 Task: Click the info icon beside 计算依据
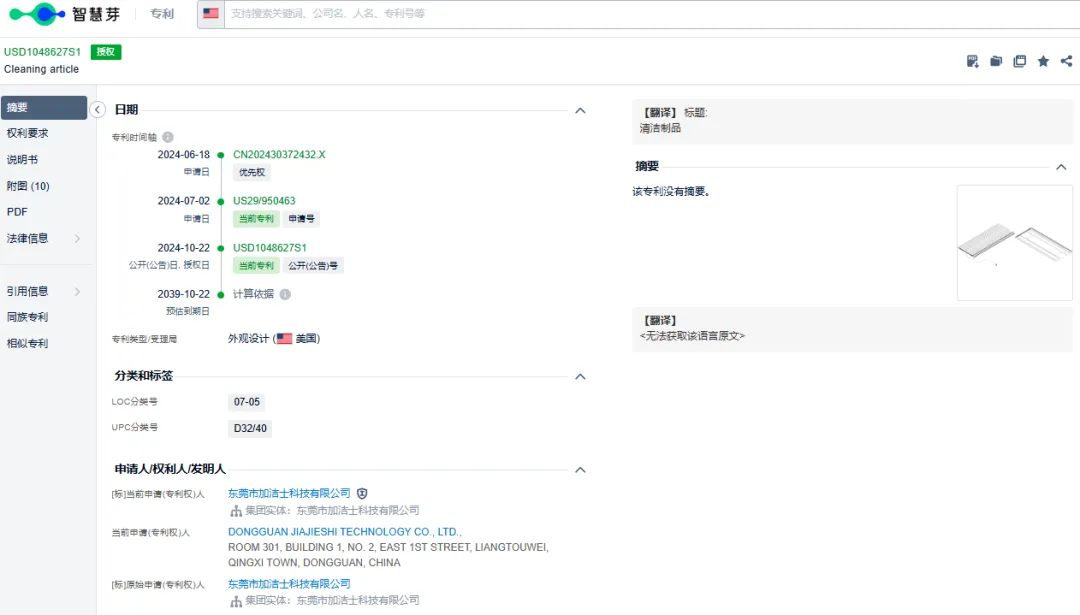tap(285, 294)
